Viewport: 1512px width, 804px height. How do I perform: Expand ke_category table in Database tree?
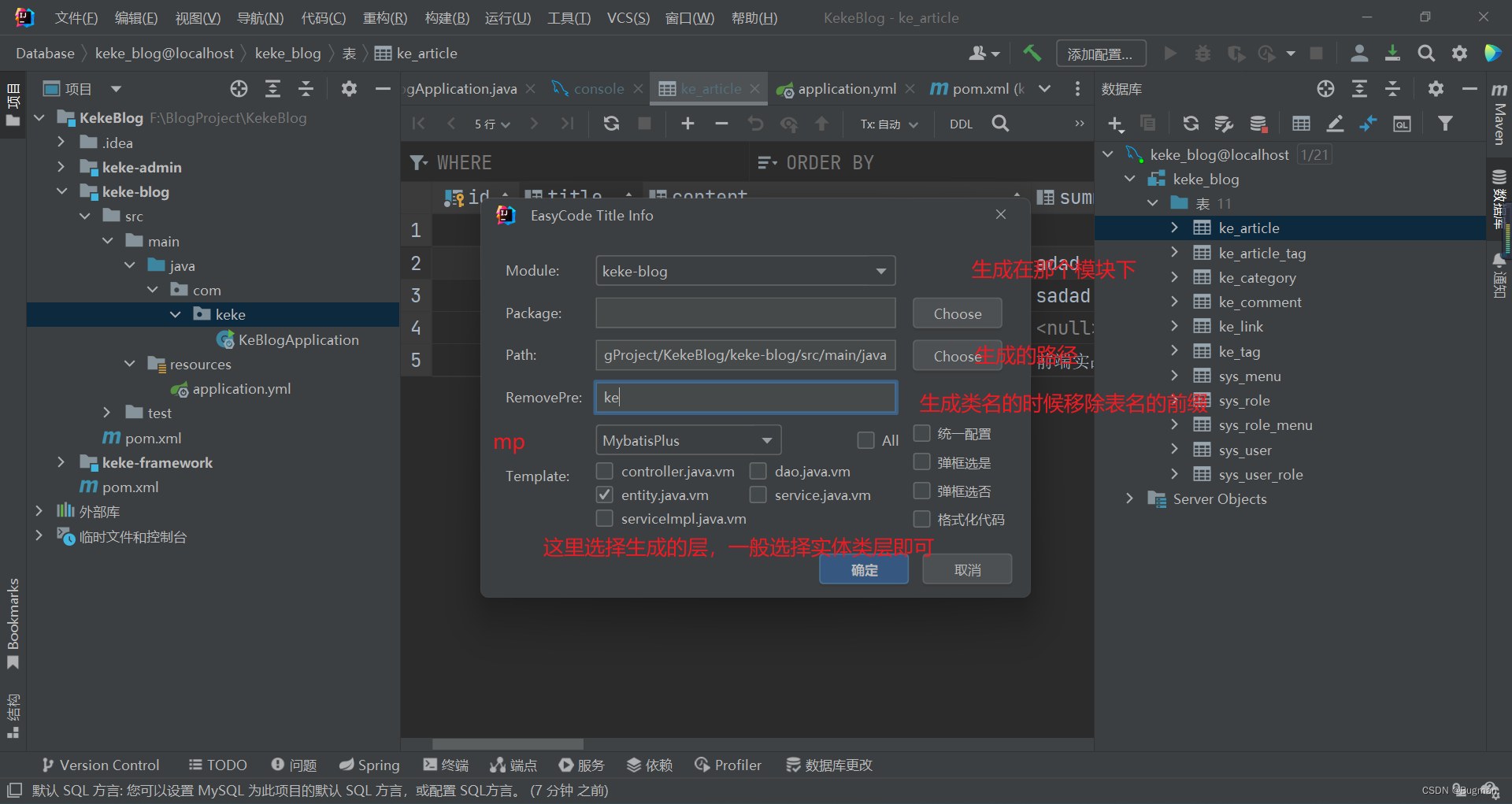pos(1174,277)
